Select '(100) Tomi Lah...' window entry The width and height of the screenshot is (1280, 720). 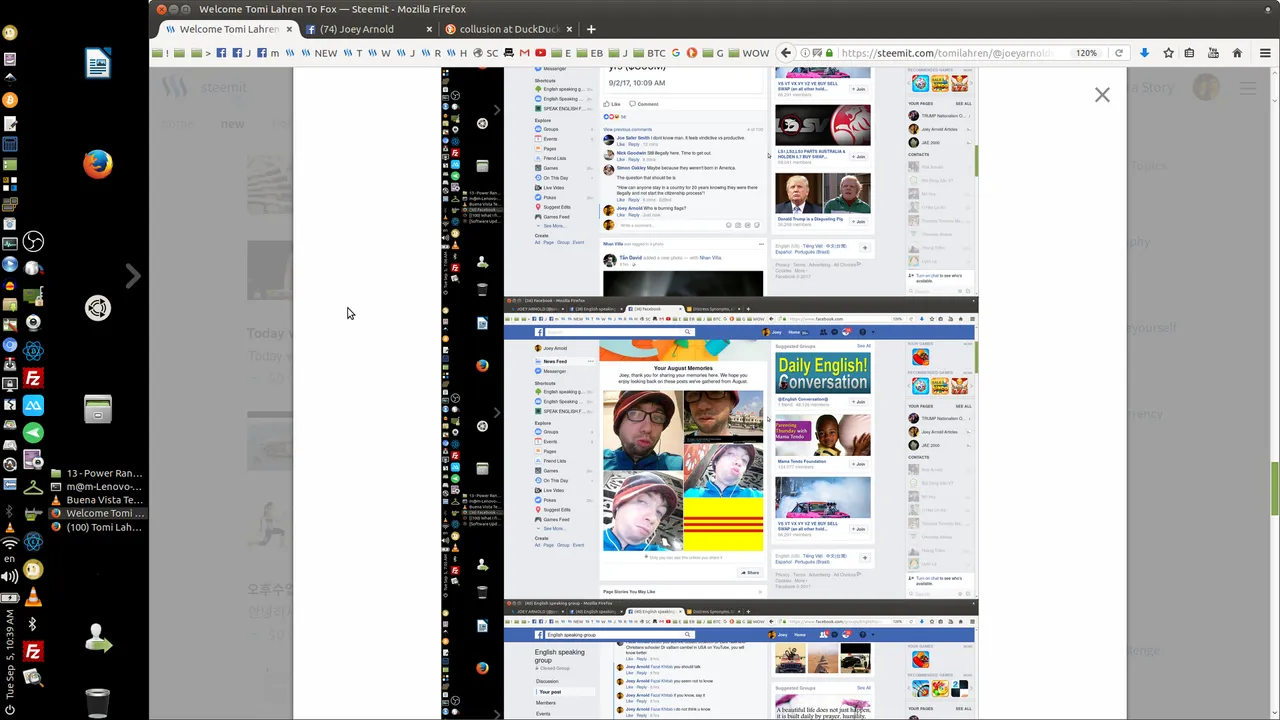coord(97,527)
